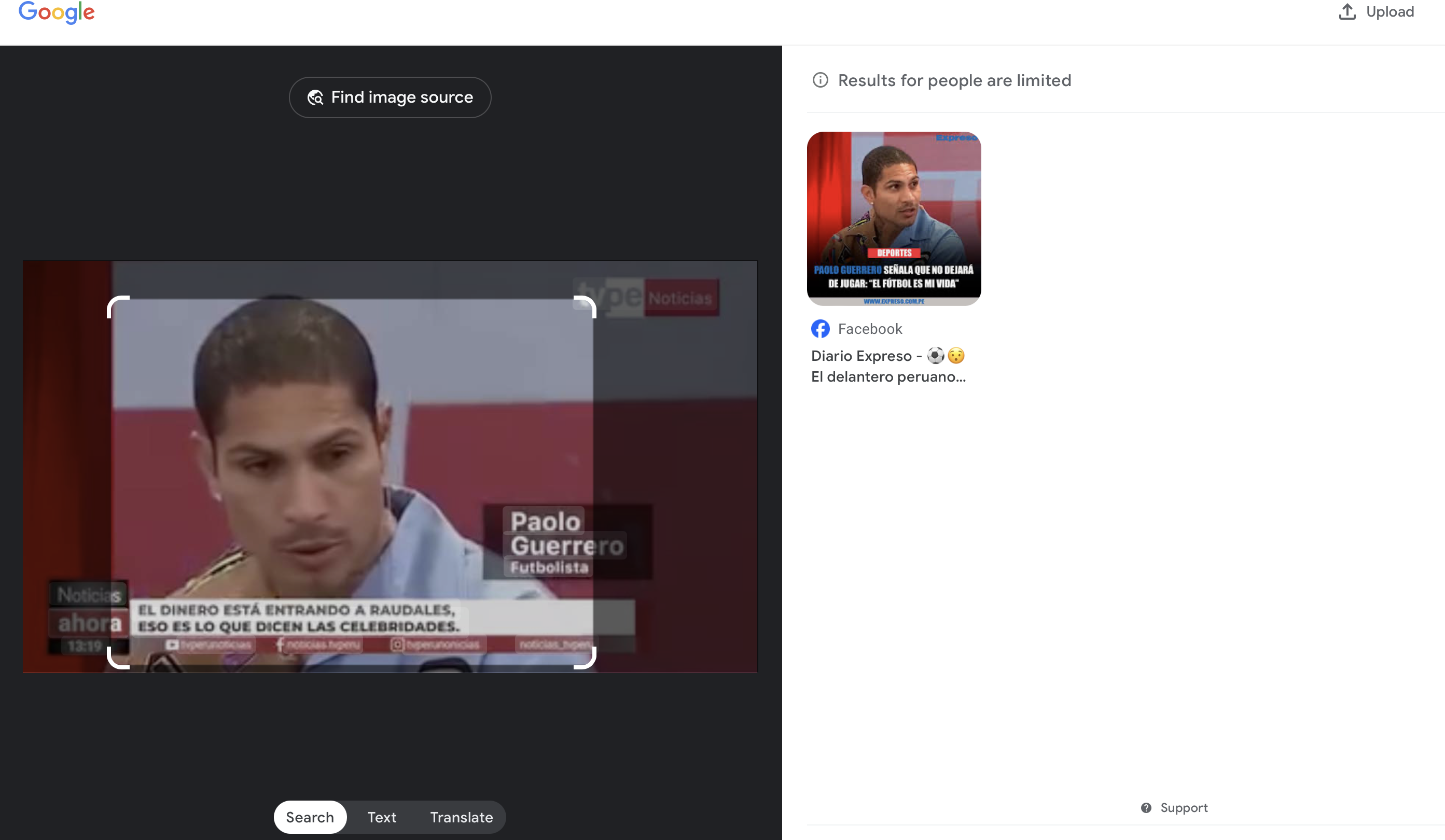
Task: Click the Facebook source icon
Action: (820, 329)
